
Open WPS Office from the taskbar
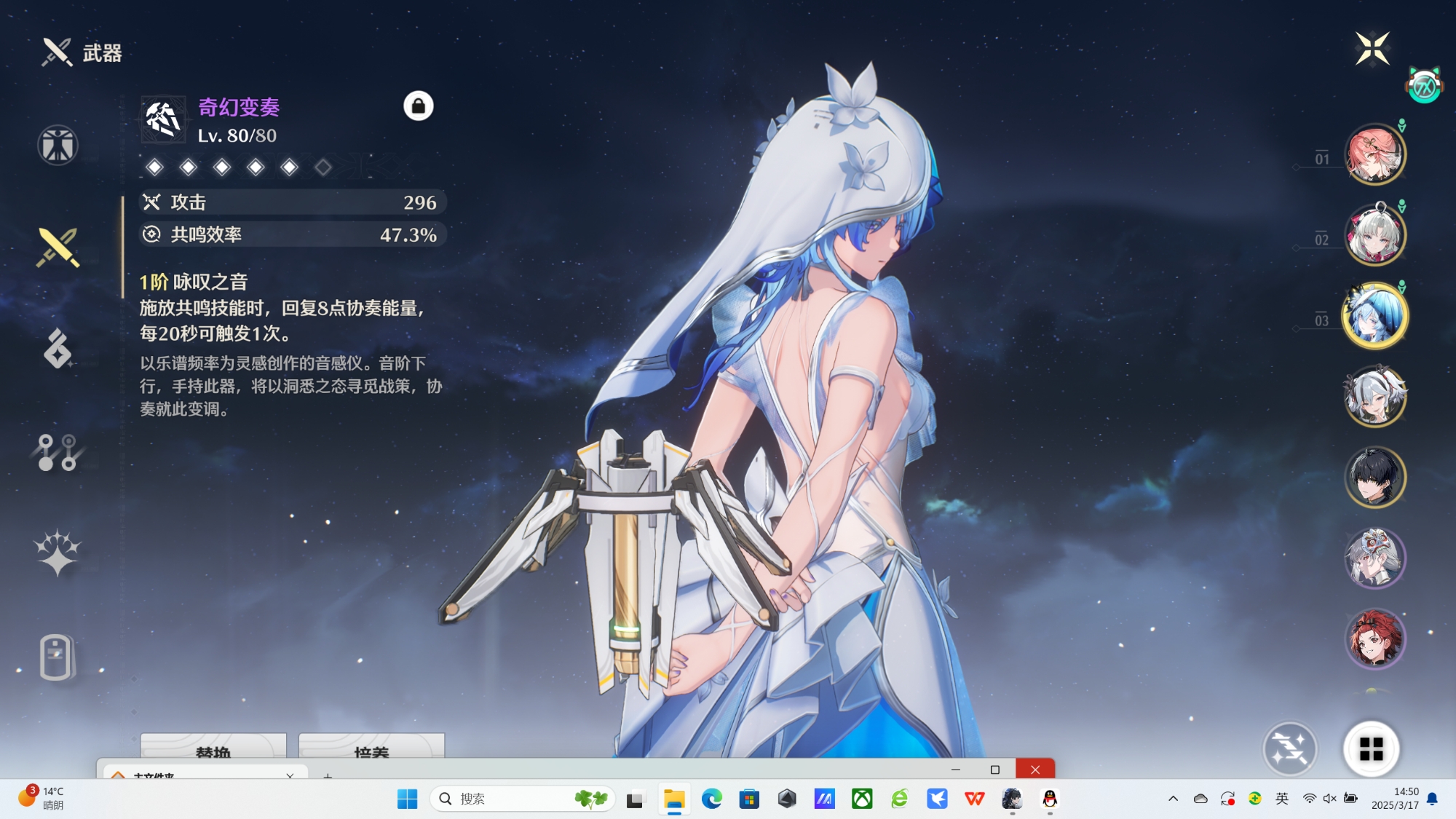(x=975, y=799)
